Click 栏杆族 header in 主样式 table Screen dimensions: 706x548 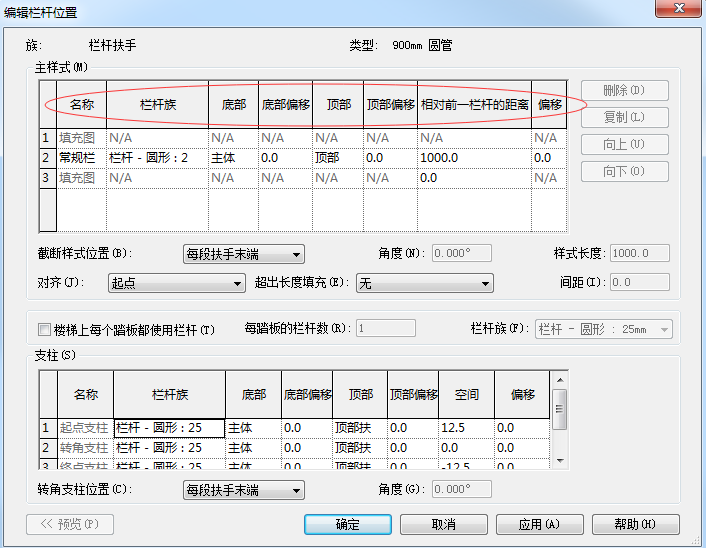click(158, 105)
